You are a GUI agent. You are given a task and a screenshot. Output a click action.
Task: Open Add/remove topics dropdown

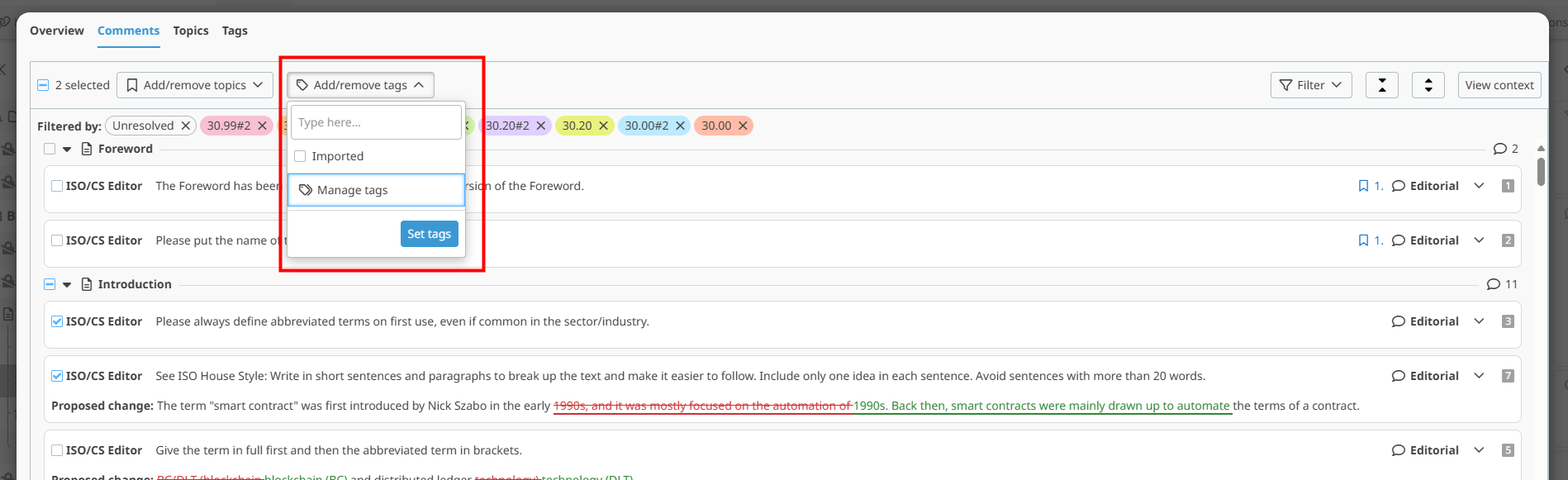tap(194, 85)
